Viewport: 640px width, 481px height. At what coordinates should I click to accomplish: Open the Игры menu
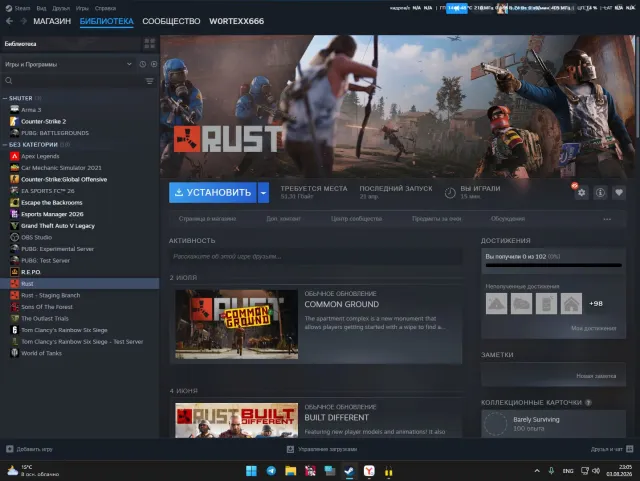point(82,8)
